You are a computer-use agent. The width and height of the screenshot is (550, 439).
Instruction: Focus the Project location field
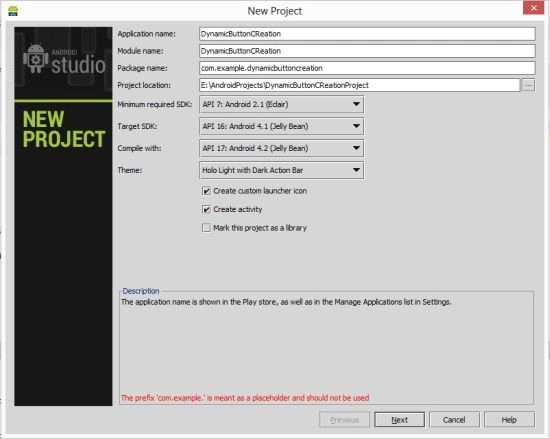[360, 85]
